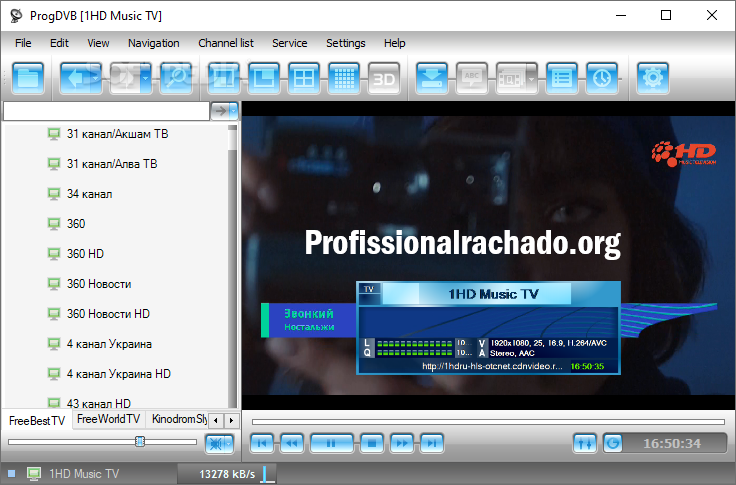Click the 1HD Music TV OSD title
This screenshot has height=485, width=736.
[493, 294]
